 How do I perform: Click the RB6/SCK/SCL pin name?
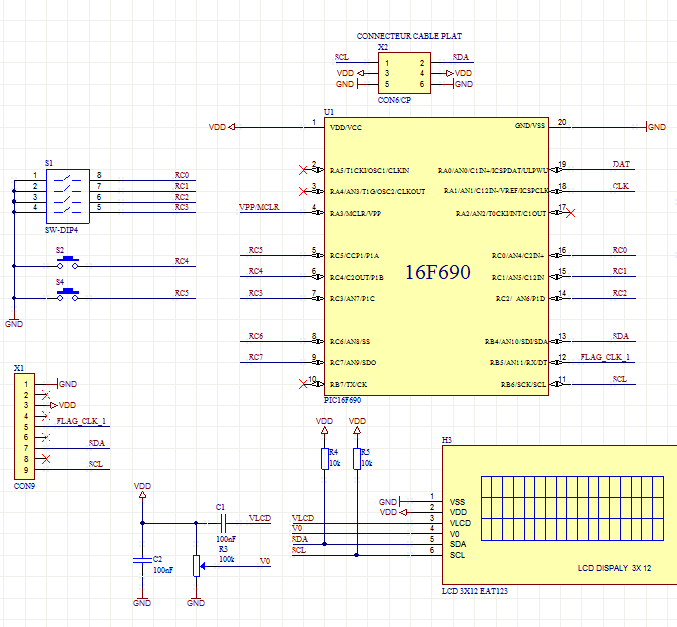pyautogui.click(x=523, y=384)
